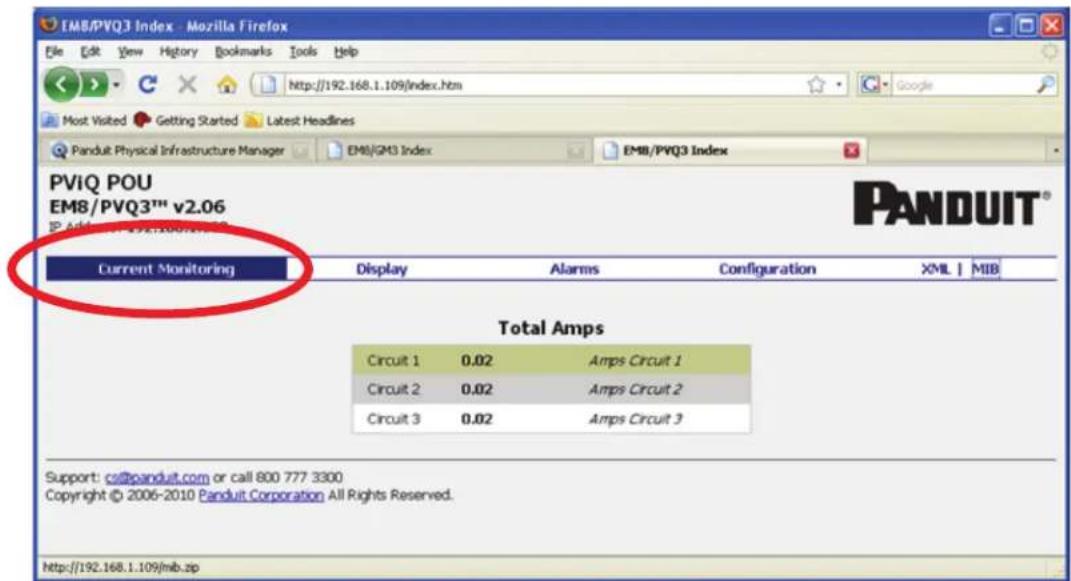Image resolution: width=1071 pixels, height=581 pixels.
Task: Click 'Amps Circuit 1' description text
Action: pyautogui.click(x=635, y=360)
